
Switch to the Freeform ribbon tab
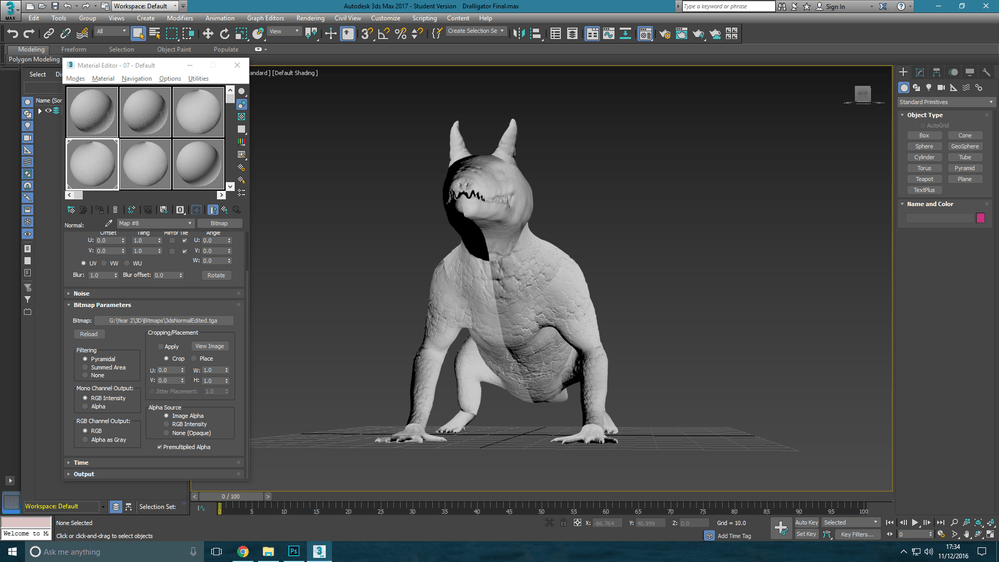[x=74, y=49]
